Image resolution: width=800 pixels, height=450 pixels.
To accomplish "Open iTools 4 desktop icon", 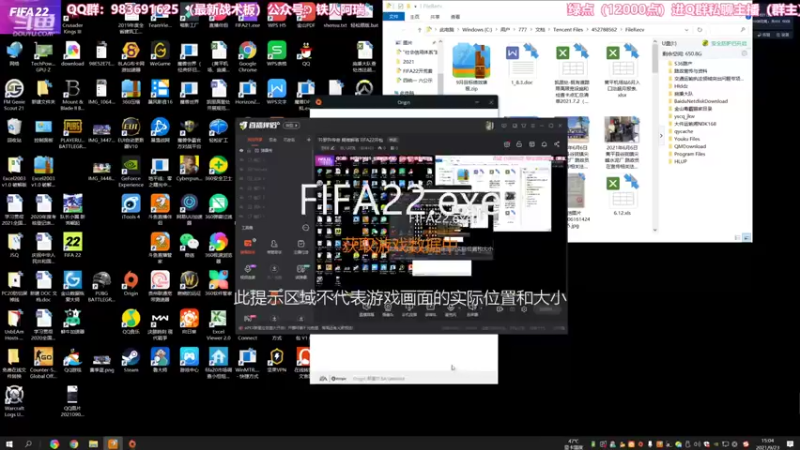I will tap(131, 207).
